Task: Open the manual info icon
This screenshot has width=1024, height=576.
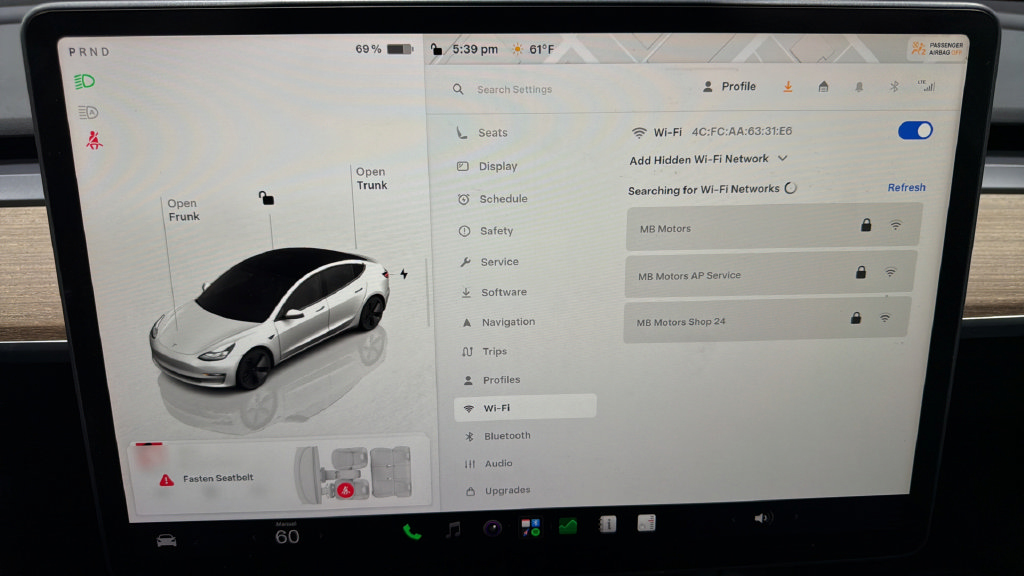Action: click(607, 524)
